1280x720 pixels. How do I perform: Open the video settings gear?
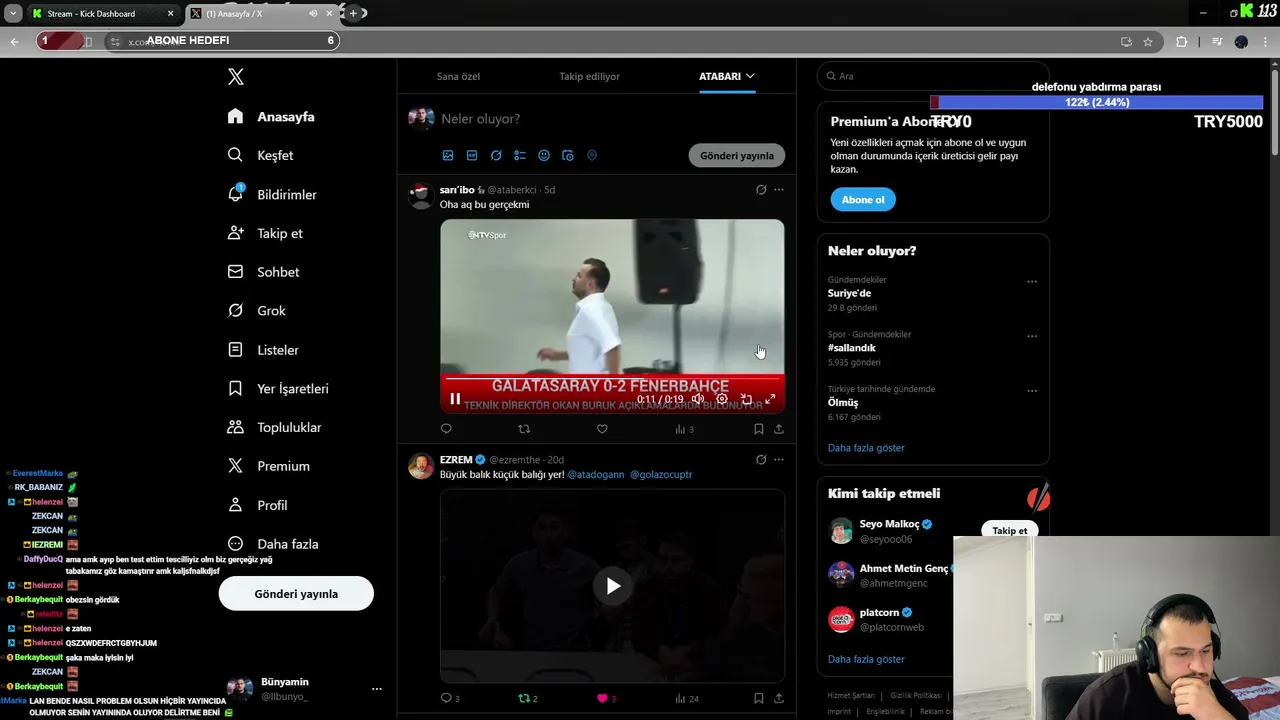point(722,399)
